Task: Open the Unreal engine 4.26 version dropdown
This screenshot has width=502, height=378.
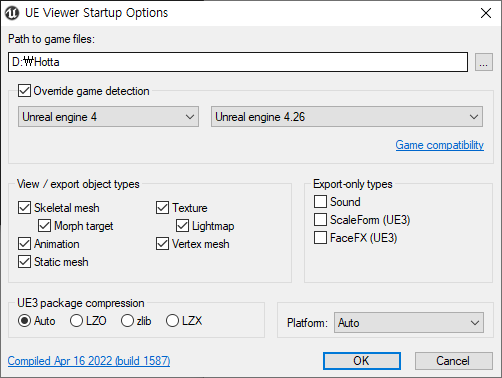Action: [347, 117]
